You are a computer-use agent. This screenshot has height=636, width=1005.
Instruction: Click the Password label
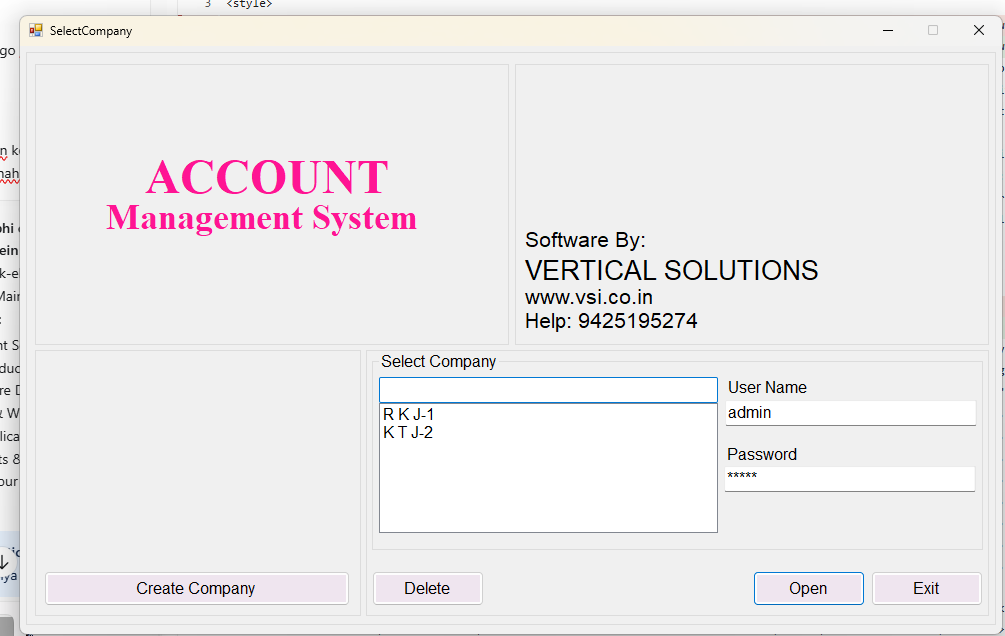(x=762, y=454)
